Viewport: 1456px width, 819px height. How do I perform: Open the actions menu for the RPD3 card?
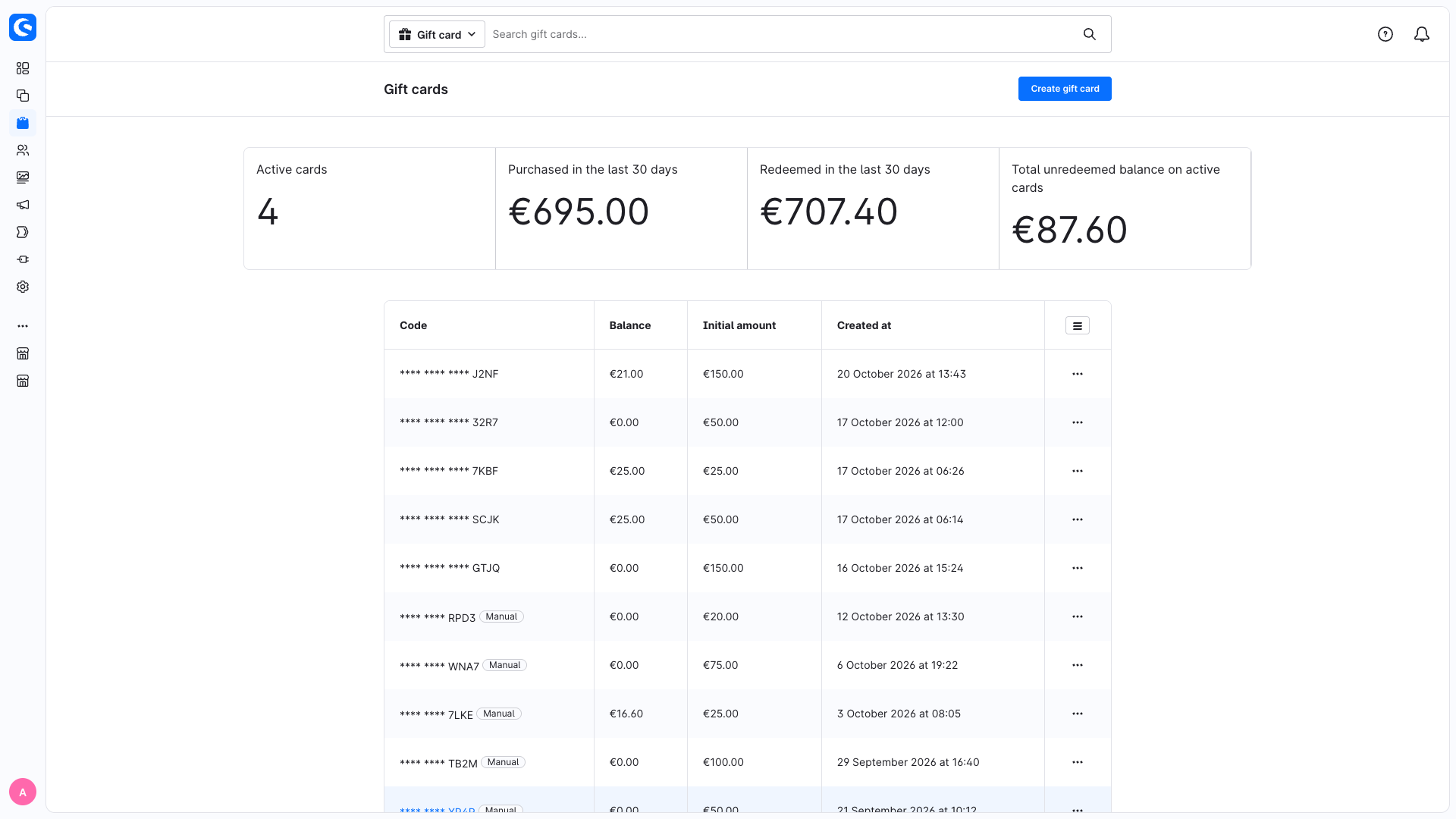pos(1078,617)
